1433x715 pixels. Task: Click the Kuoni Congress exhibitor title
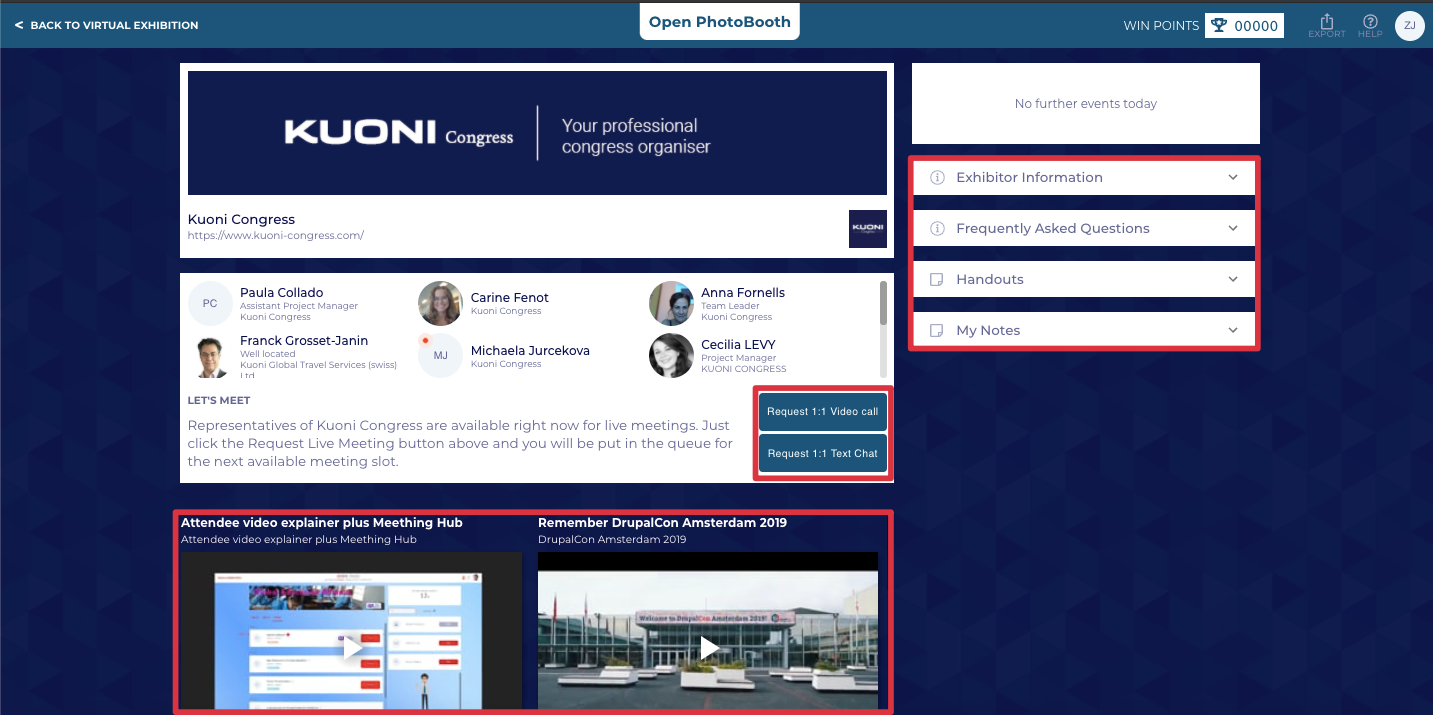click(241, 220)
